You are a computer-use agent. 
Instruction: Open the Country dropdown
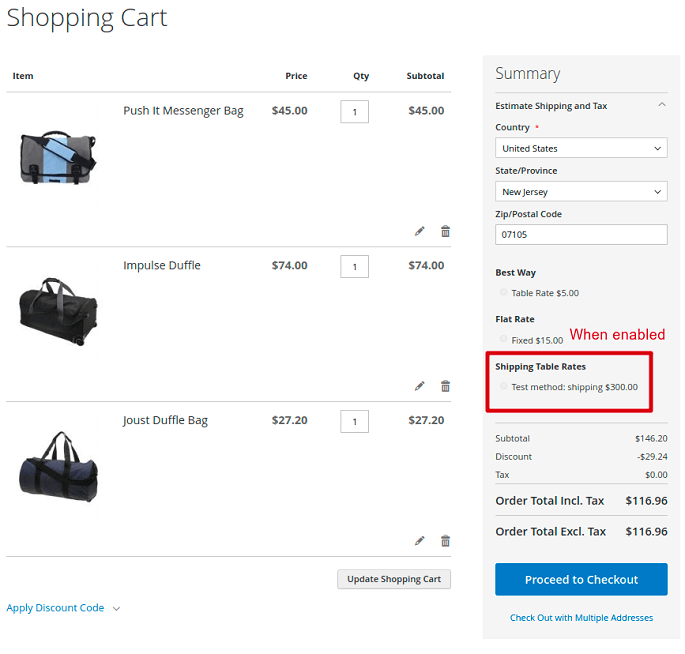click(x=581, y=148)
